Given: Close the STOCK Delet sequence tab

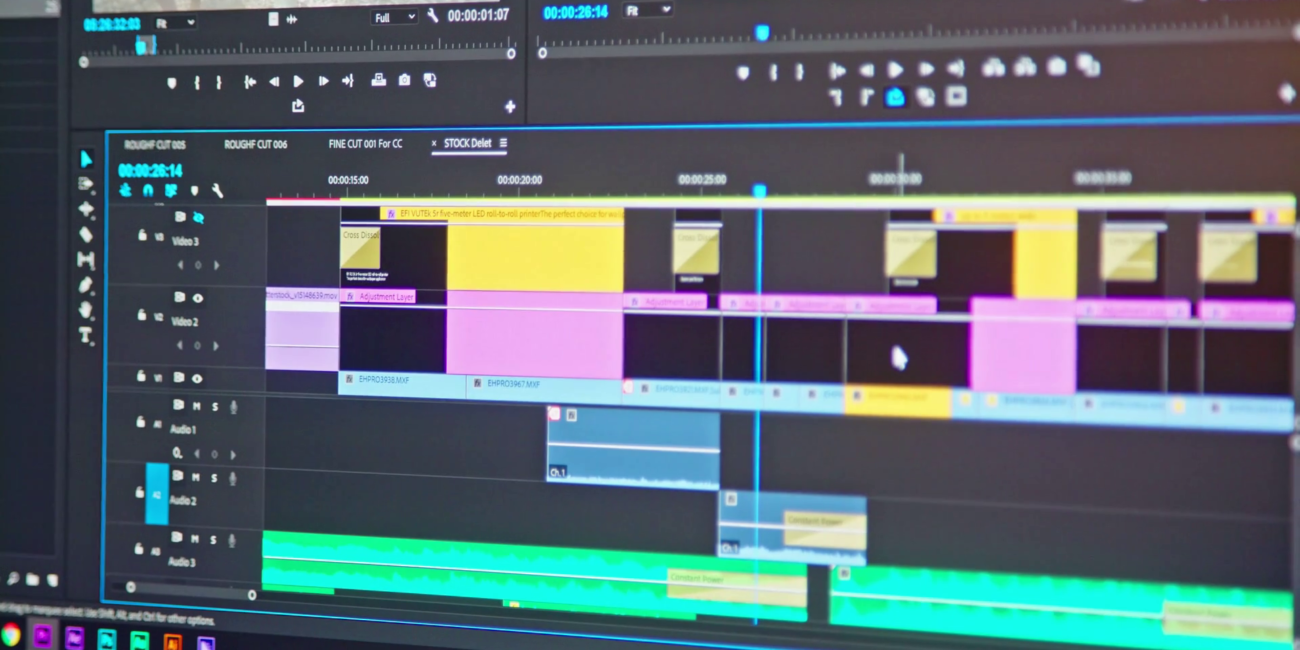Looking at the screenshot, I should [434, 144].
